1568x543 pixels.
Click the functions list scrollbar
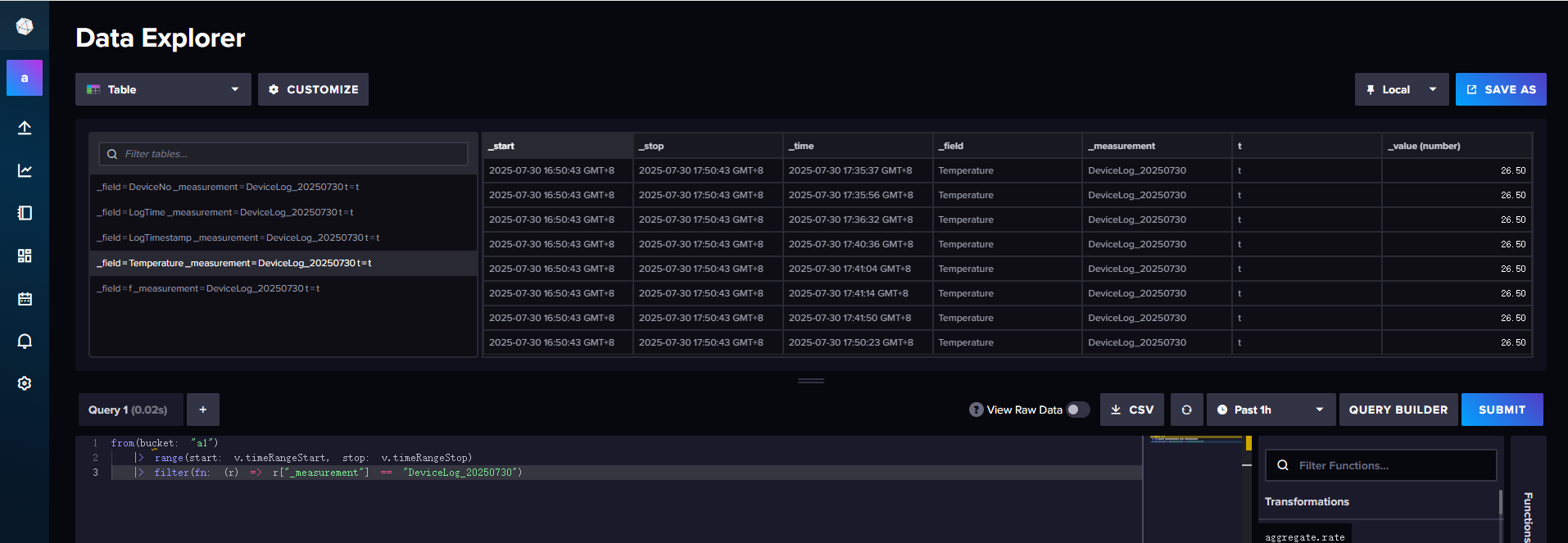[1500, 503]
